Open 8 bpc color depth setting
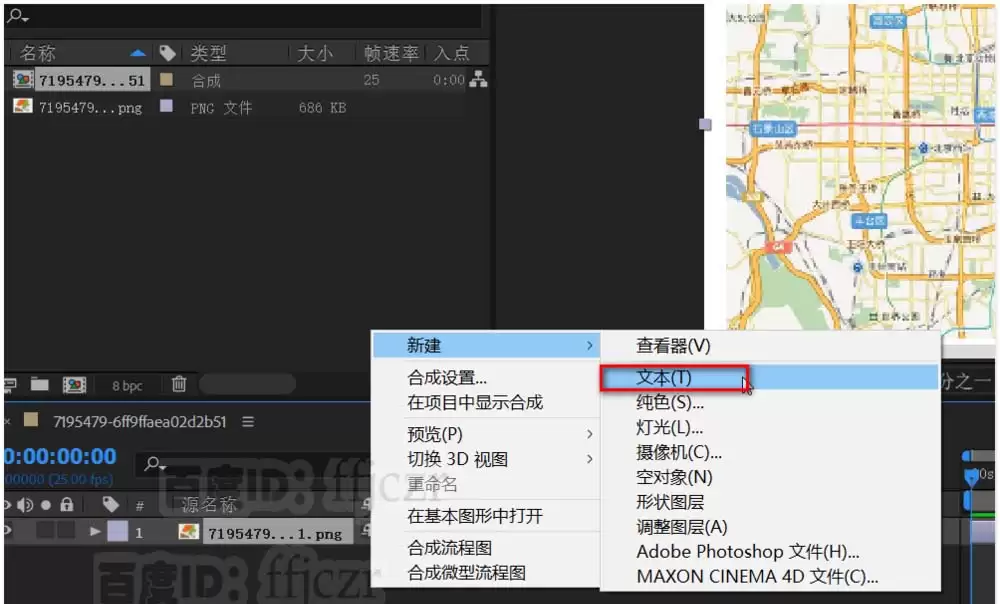 coord(127,386)
